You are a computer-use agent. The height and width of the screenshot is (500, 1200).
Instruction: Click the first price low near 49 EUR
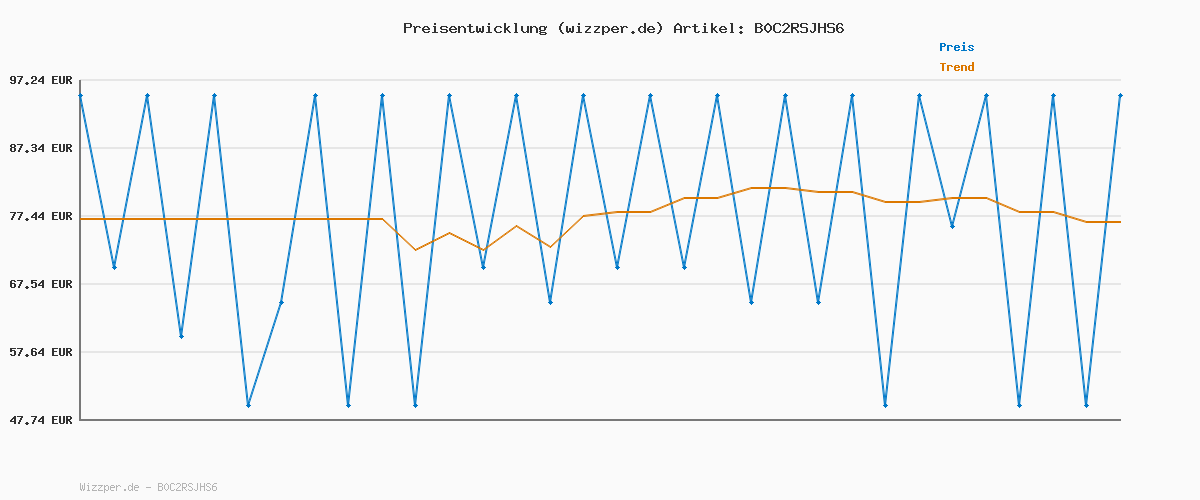click(248, 405)
